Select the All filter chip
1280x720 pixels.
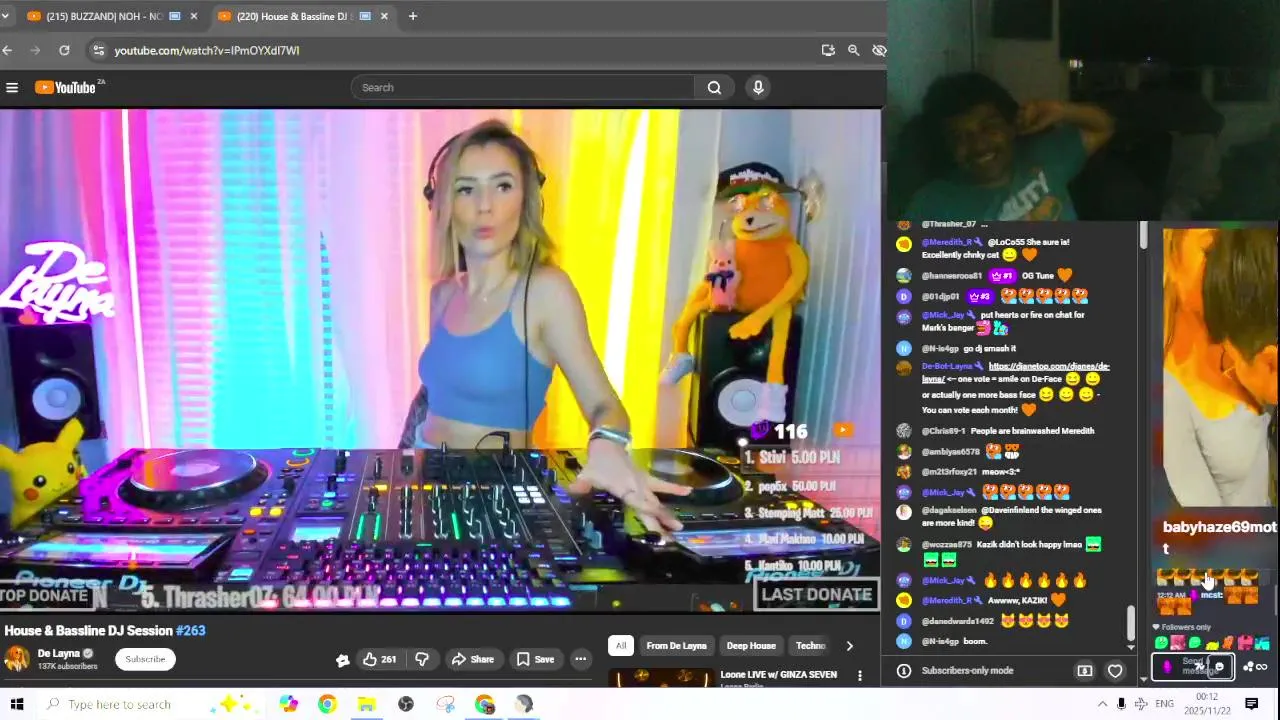[621, 646]
